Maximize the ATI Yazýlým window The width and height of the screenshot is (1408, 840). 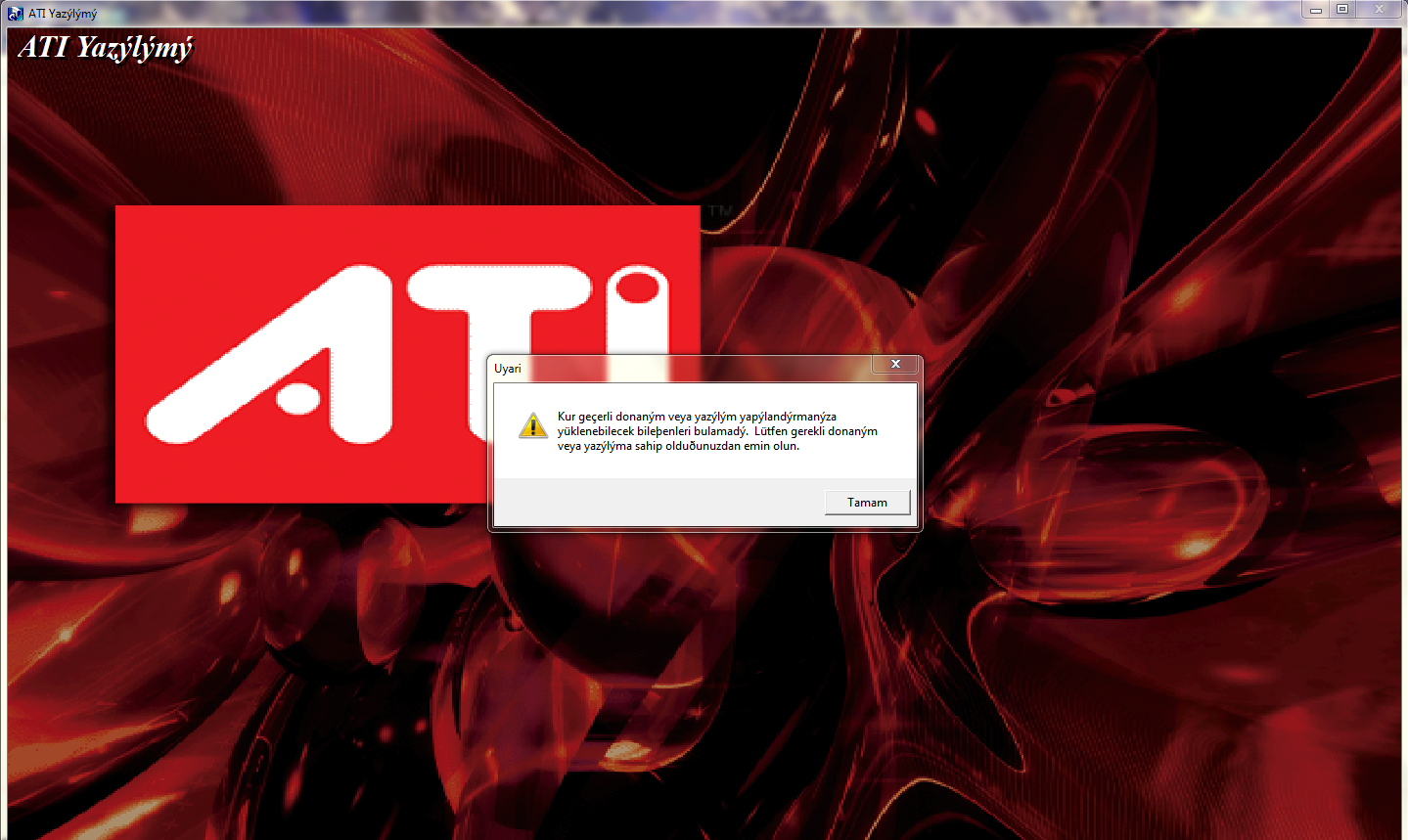pyautogui.click(x=1342, y=10)
